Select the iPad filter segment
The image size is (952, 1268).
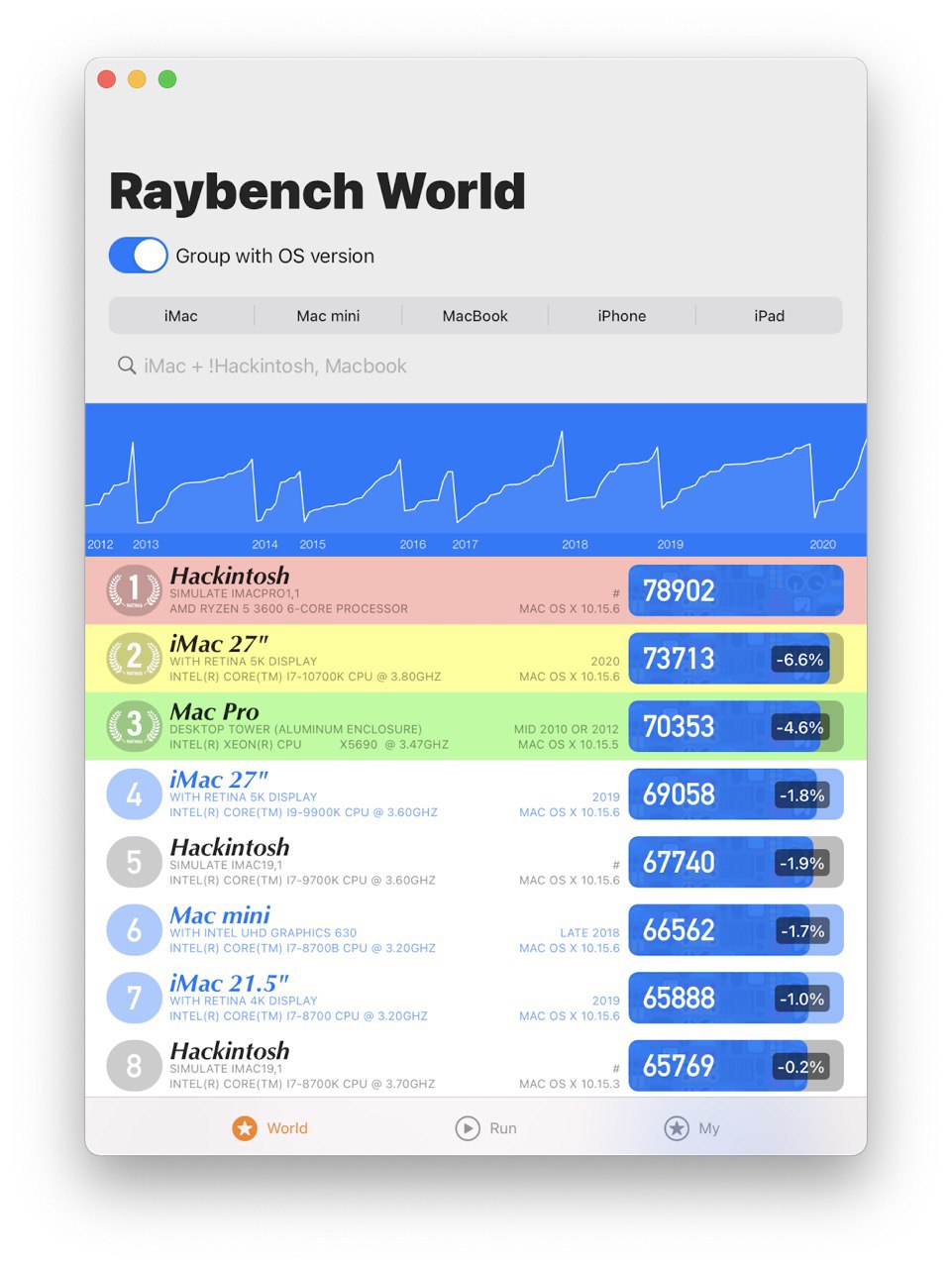click(x=769, y=316)
